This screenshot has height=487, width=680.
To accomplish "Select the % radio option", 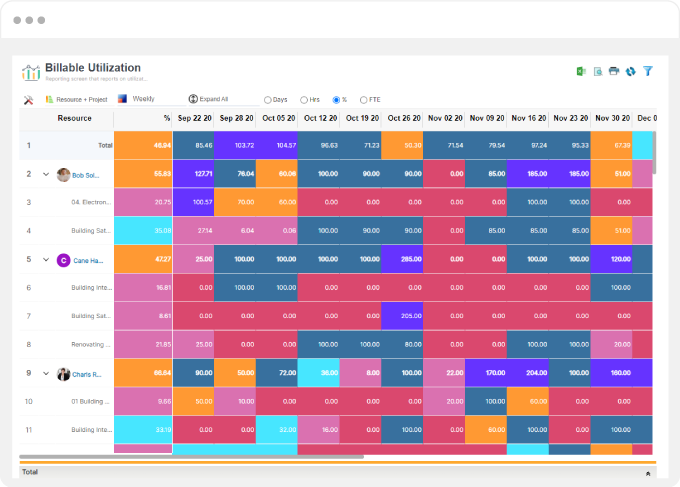I will (x=336, y=100).
